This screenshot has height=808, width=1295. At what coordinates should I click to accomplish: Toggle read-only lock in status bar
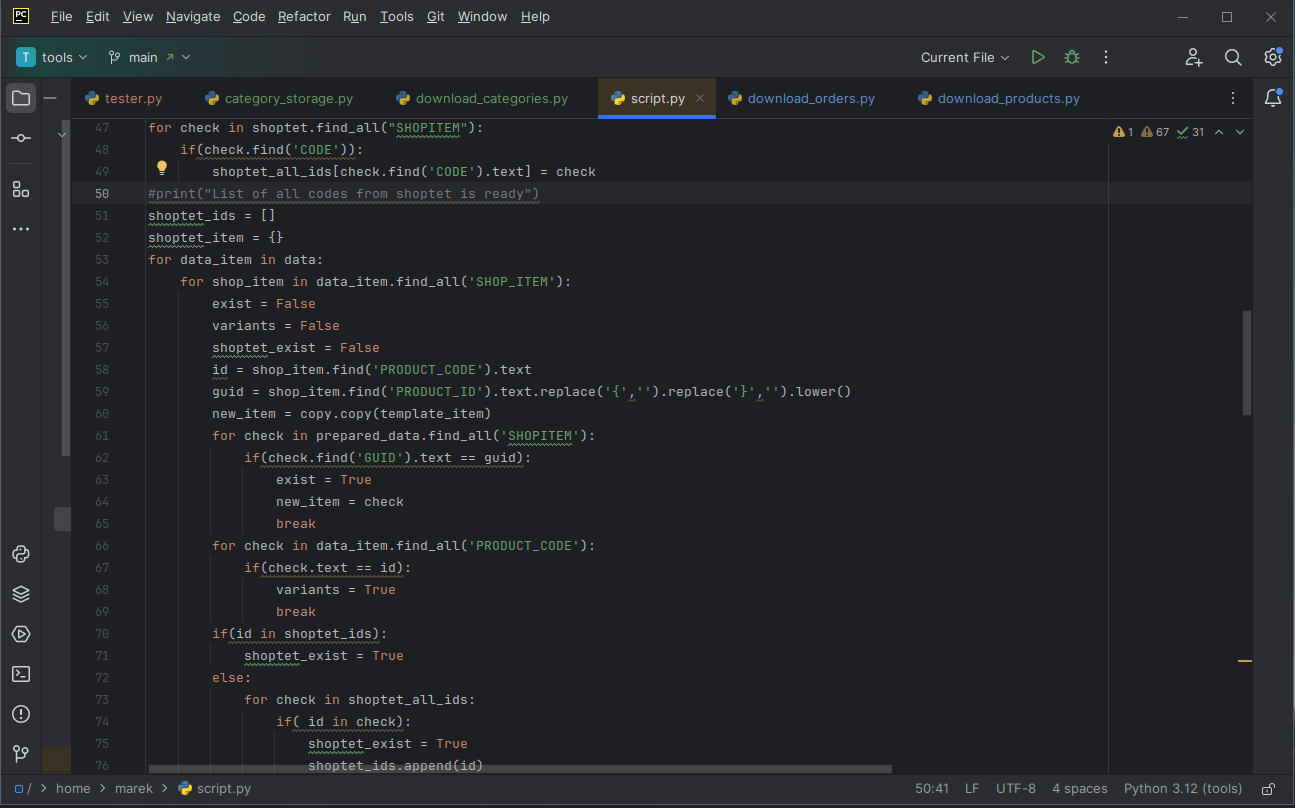point(1268,789)
